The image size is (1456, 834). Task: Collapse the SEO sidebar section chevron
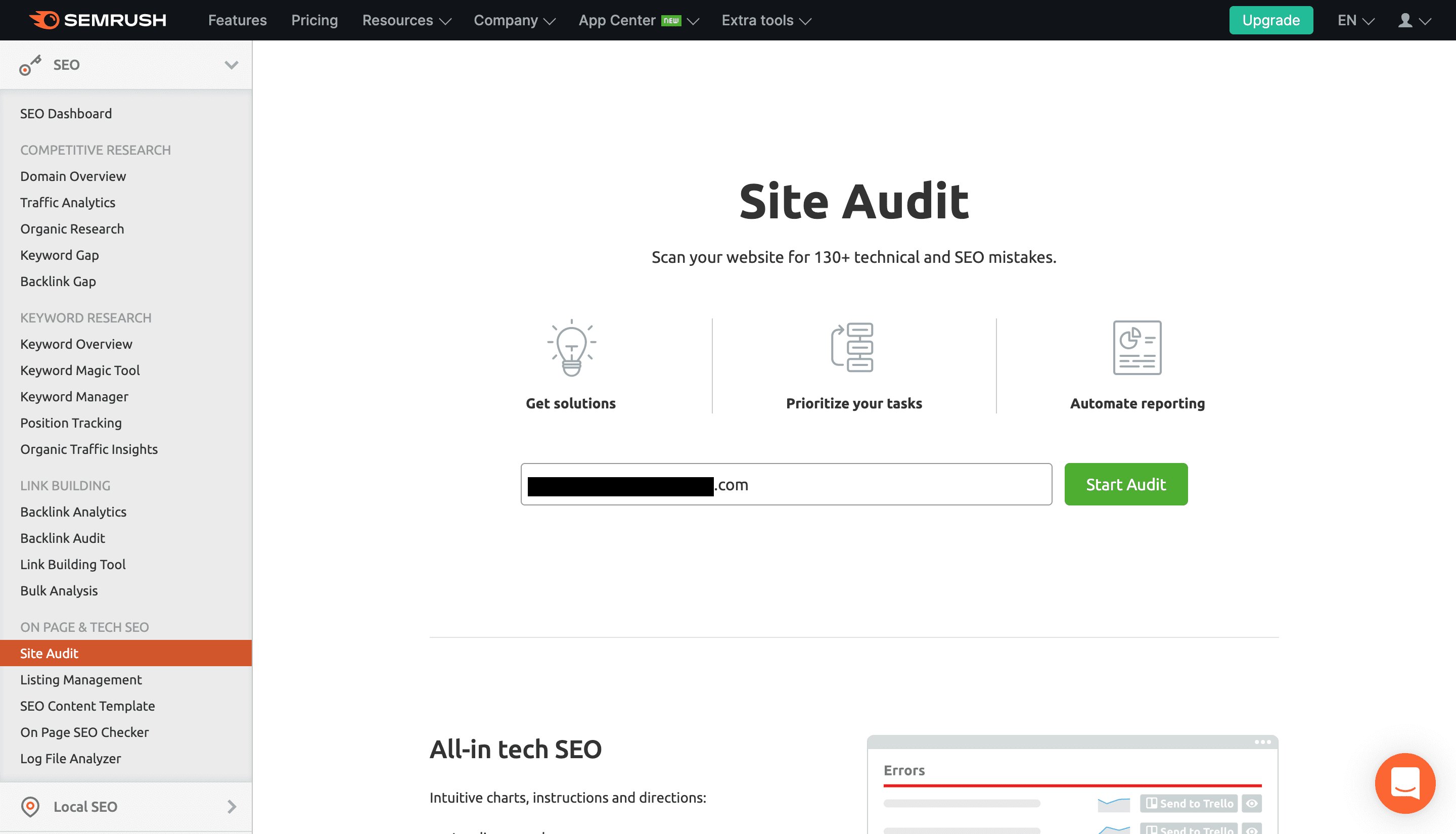tap(231, 65)
